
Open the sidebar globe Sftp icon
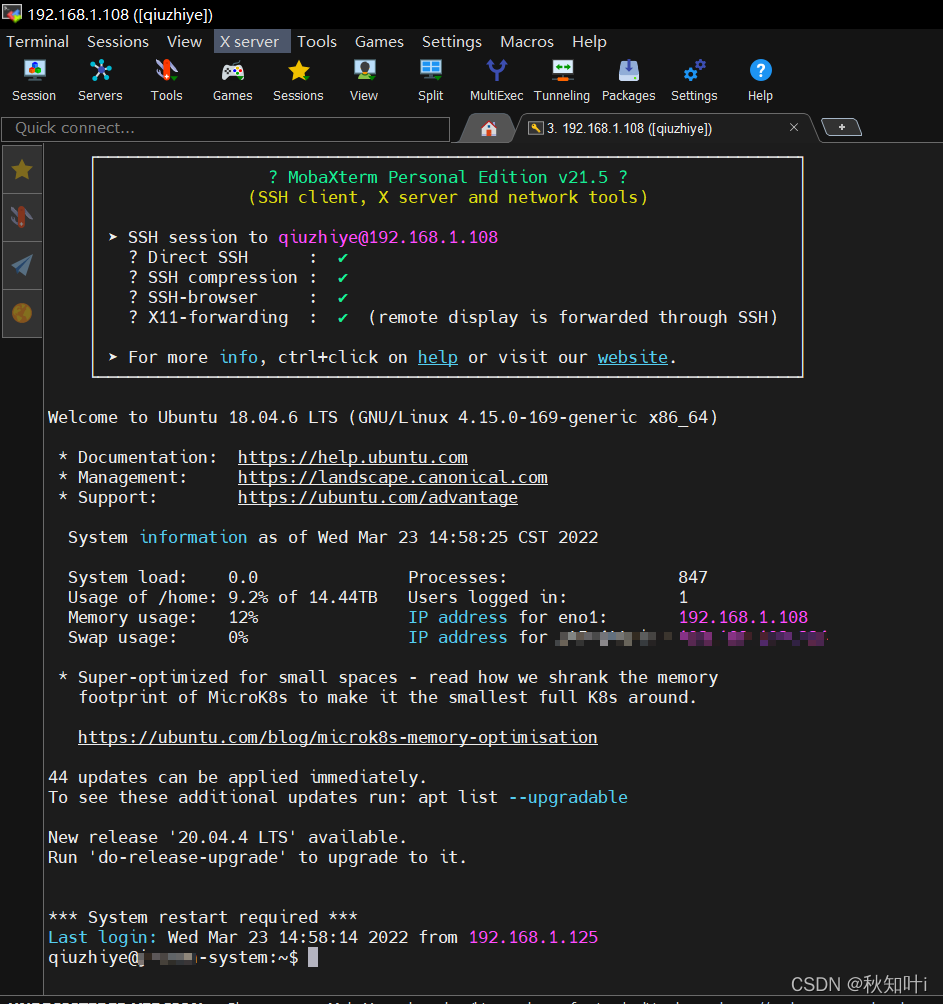point(22,314)
